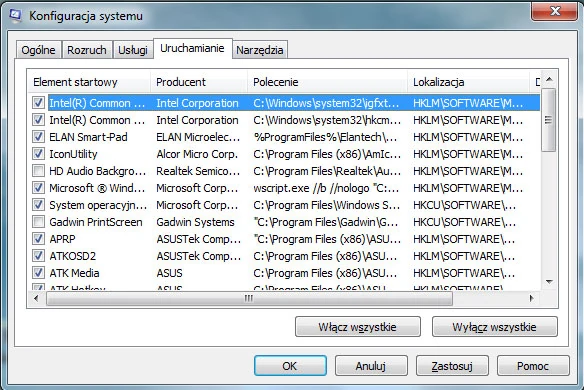
Task: Click the Gadwin Systems producer cell
Action: (x=195, y=222)
